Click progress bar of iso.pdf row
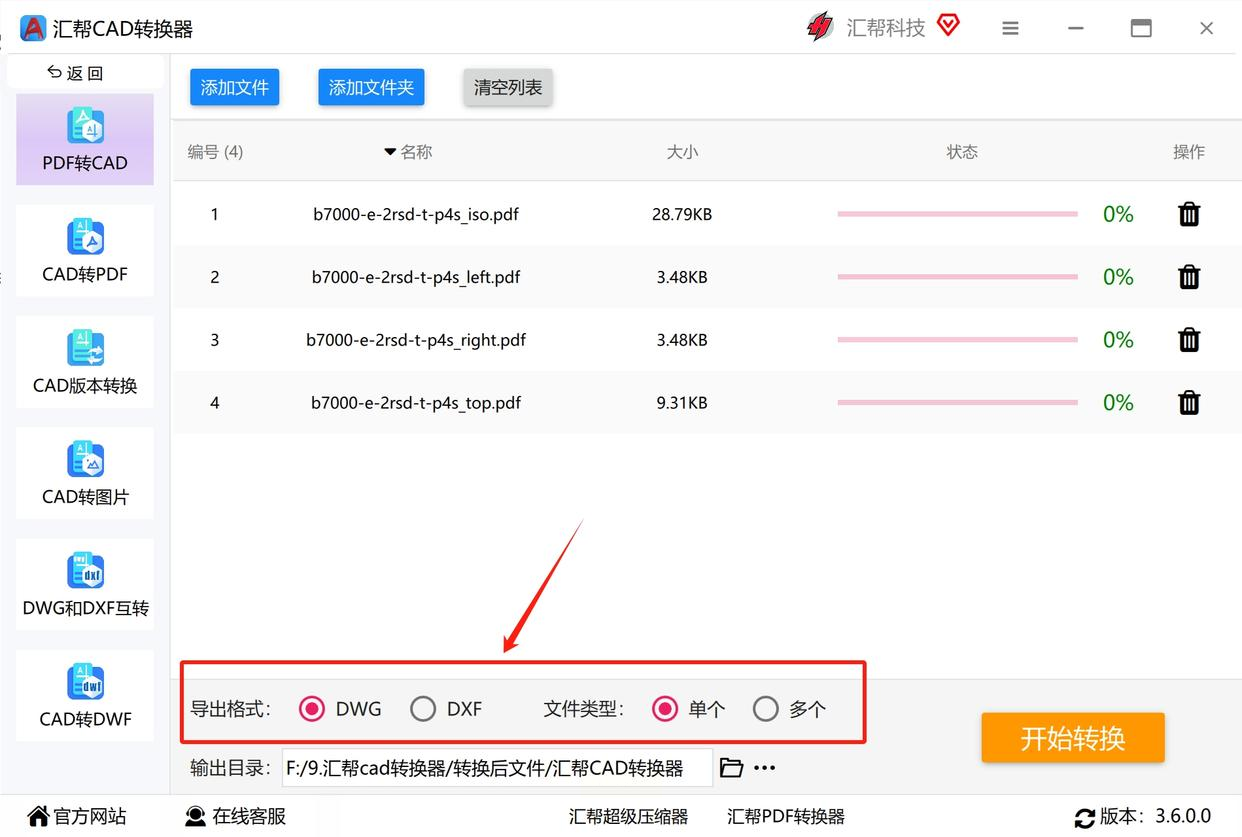 point(957,214)
